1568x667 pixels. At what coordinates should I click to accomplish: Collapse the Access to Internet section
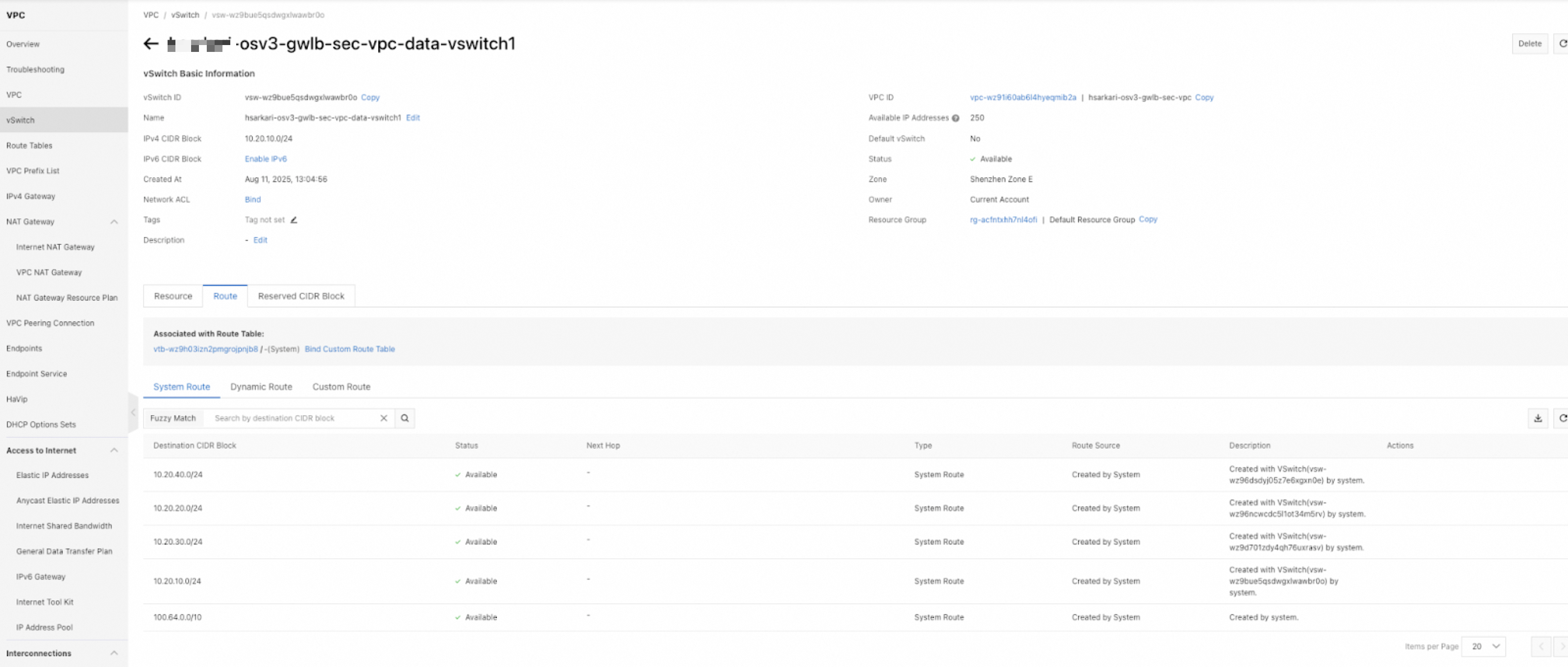tap(114, 451)
